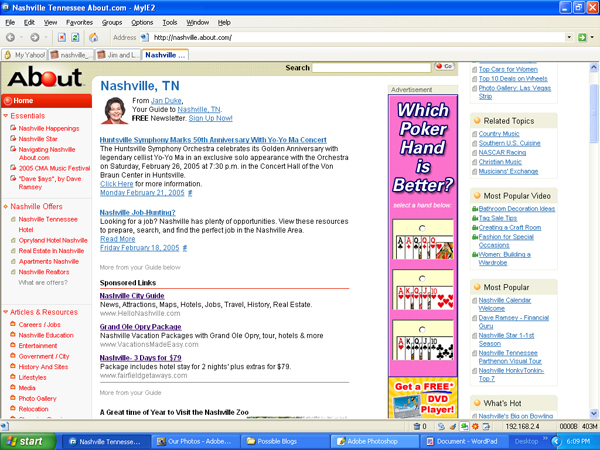Click the Home button in the left sidebar
This screenshot has height=450, width=600.
pos(46,101)
